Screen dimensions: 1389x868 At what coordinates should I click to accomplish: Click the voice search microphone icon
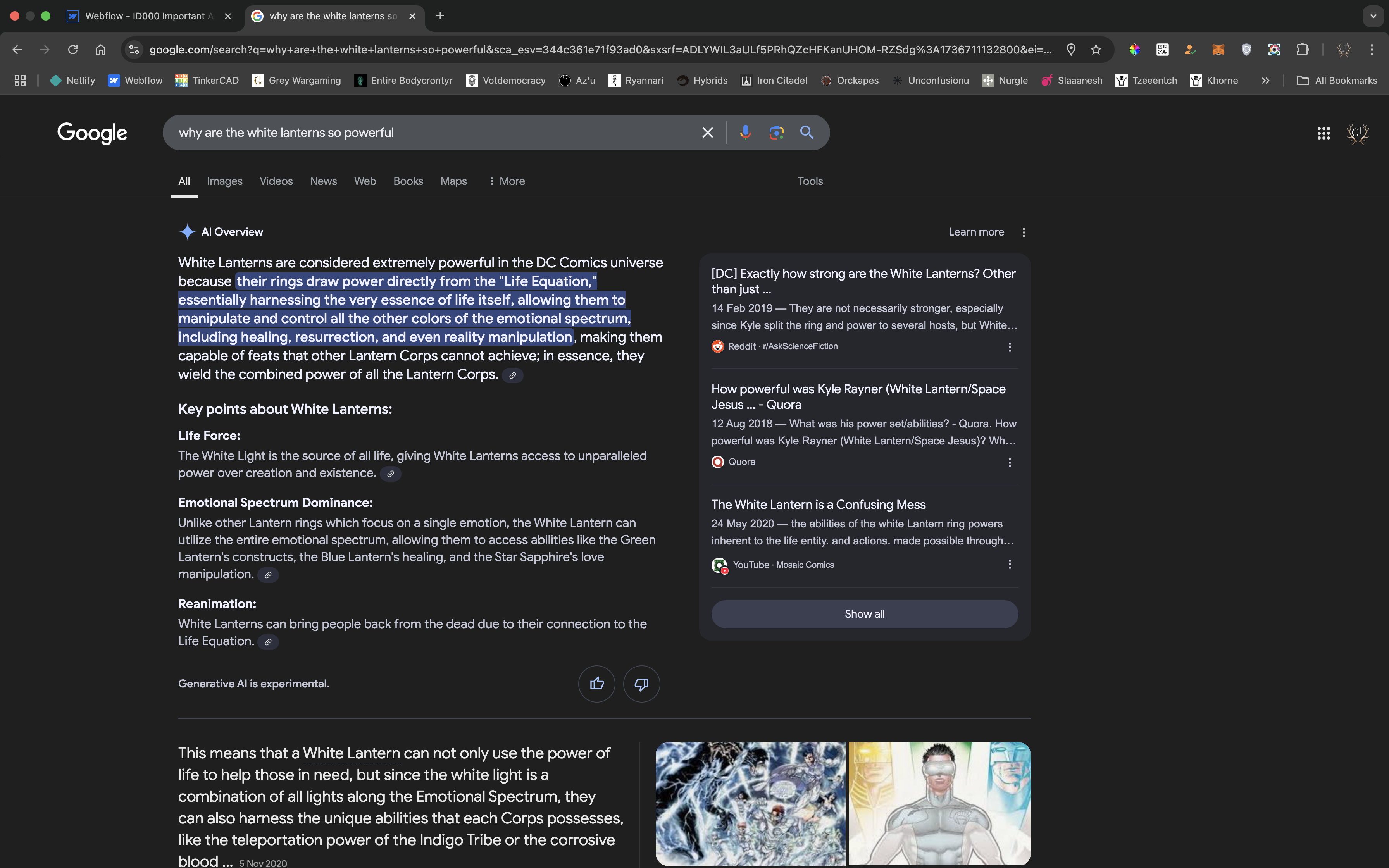(745, 133)
